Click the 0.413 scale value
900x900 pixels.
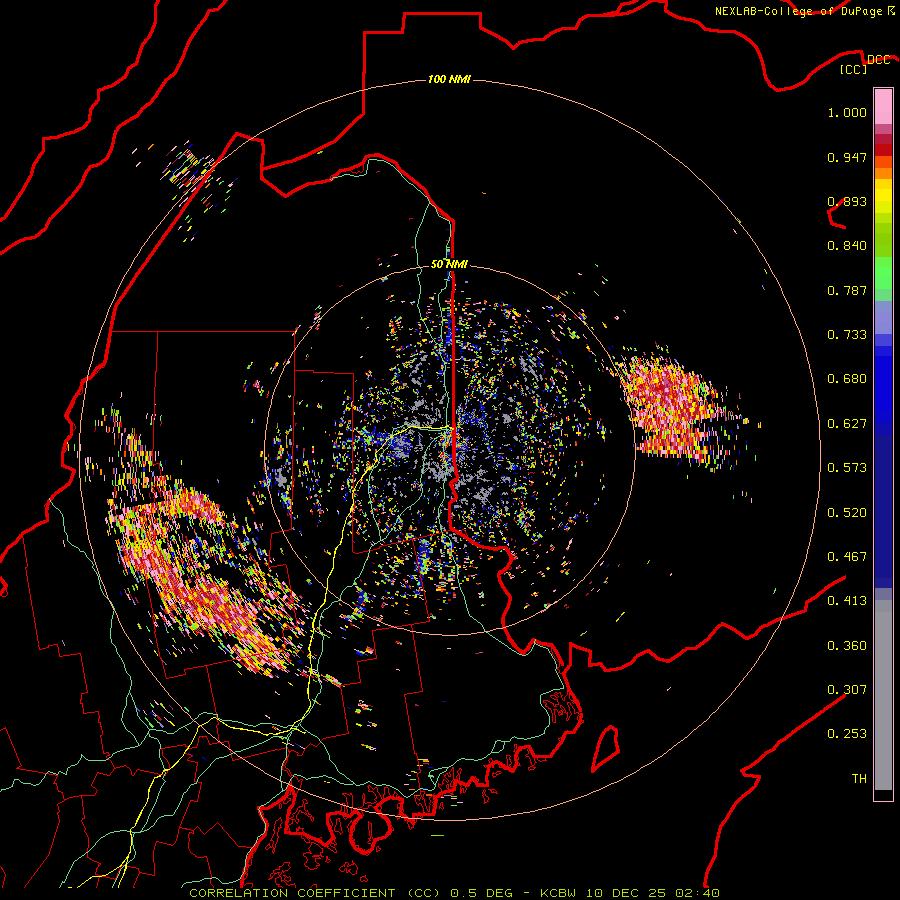[x=847, y=601]
